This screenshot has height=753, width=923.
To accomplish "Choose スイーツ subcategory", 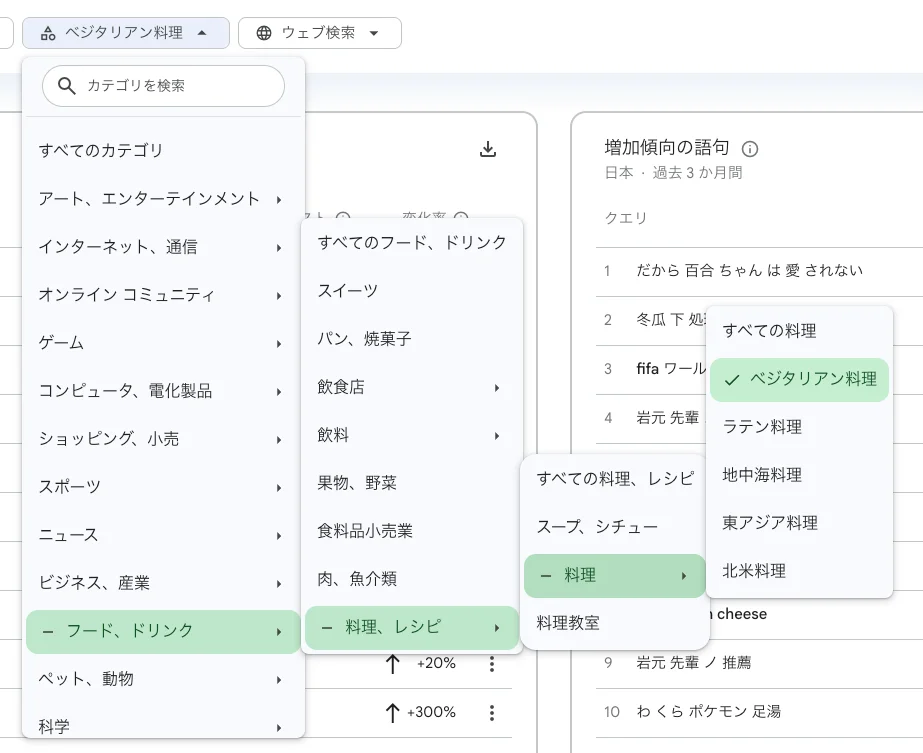I will pyautogui.click(x=412, y=291).
